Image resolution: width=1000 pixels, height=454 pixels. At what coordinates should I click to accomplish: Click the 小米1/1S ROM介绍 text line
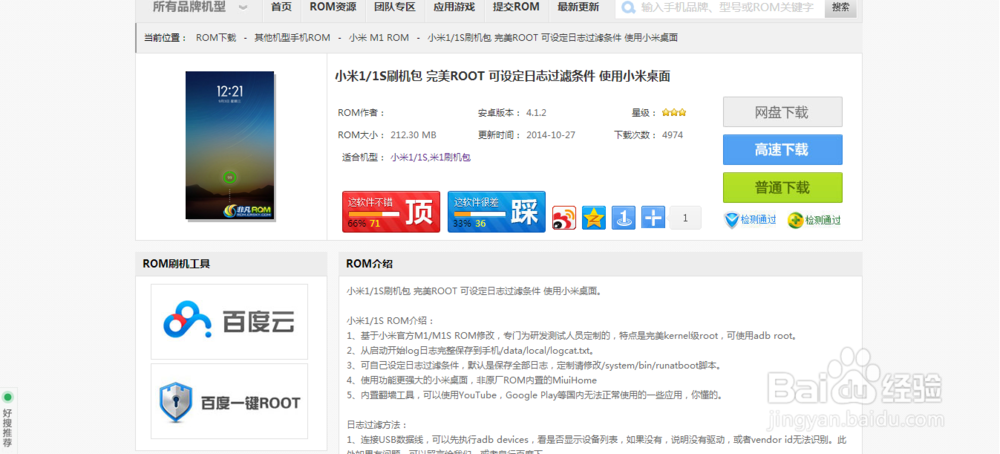[390, 320]
